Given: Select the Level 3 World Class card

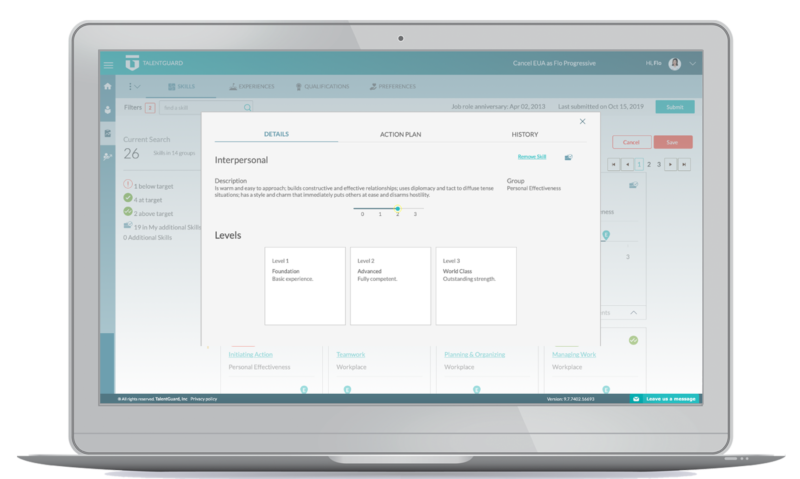Looking at the screenshot, I should pos(476,286).
